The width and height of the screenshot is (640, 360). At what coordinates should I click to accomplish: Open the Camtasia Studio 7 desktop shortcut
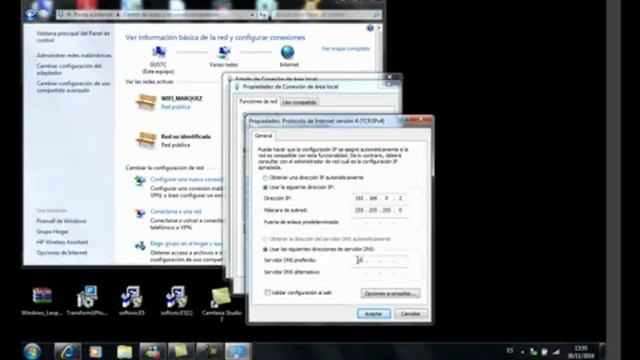[222, 304]
